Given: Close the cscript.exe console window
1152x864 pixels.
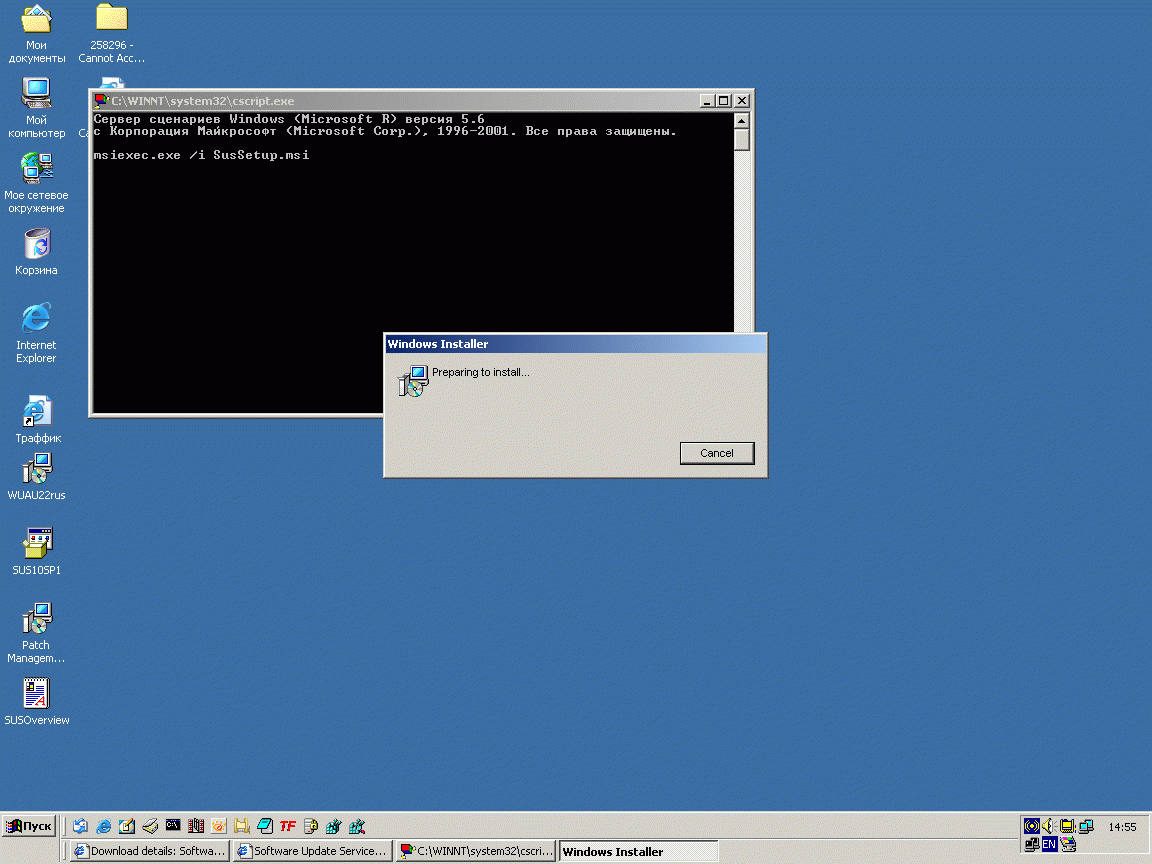Looking at the screenshot, I should [x=742, y=101].
